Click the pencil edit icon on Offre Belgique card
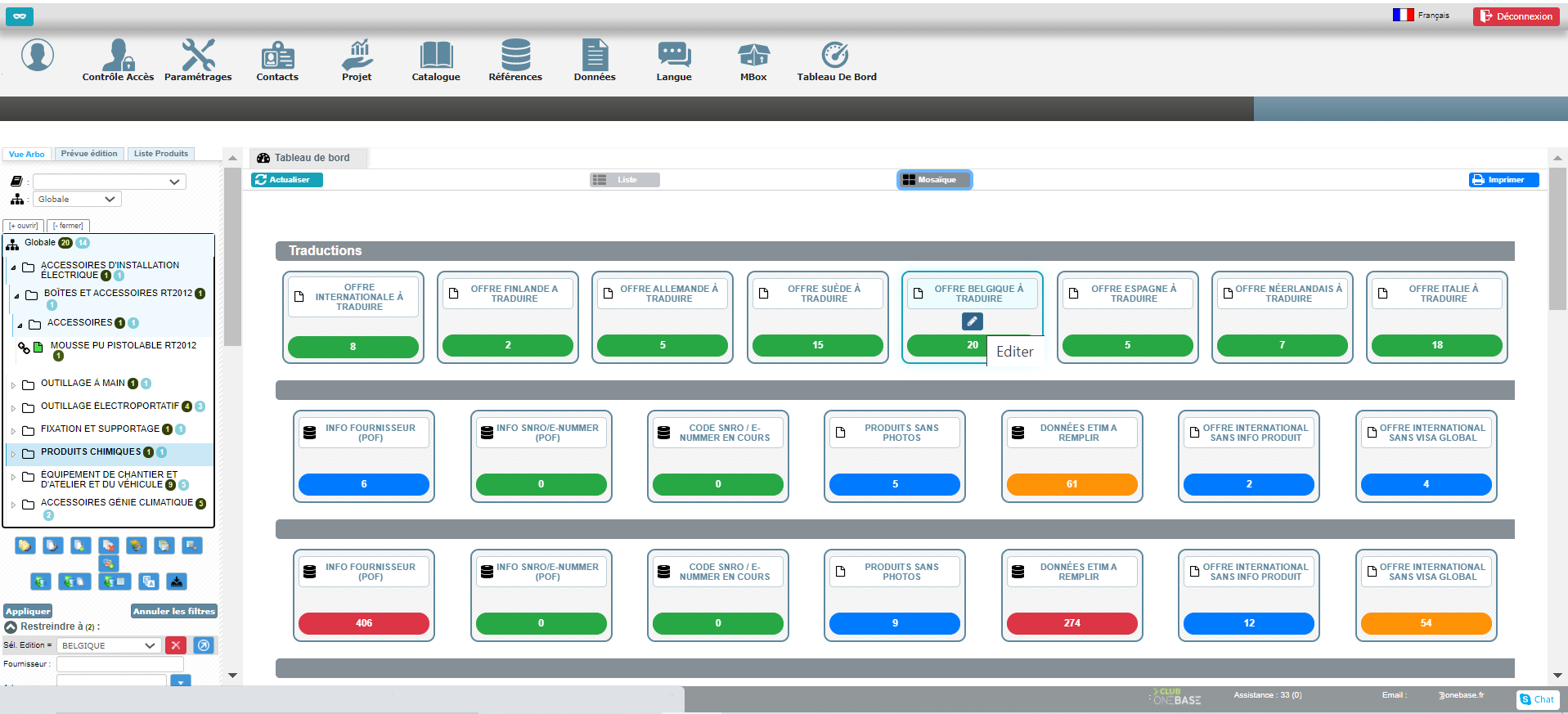Viewport: 1568px width, 714px height. tap(972, 322)
